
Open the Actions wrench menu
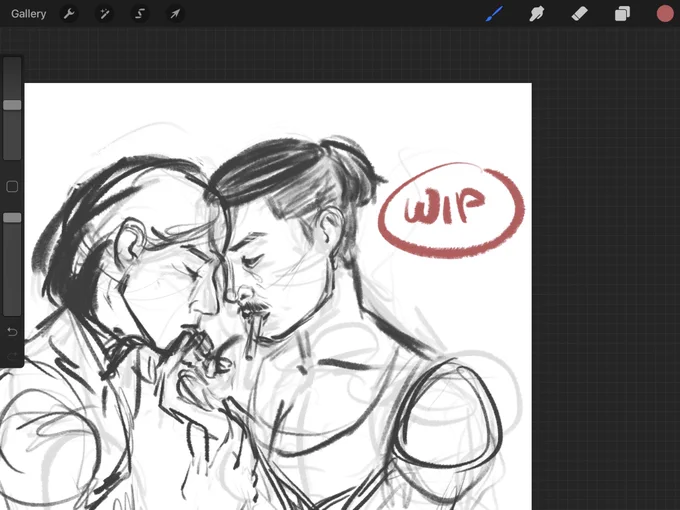click(x=69, y=14)
